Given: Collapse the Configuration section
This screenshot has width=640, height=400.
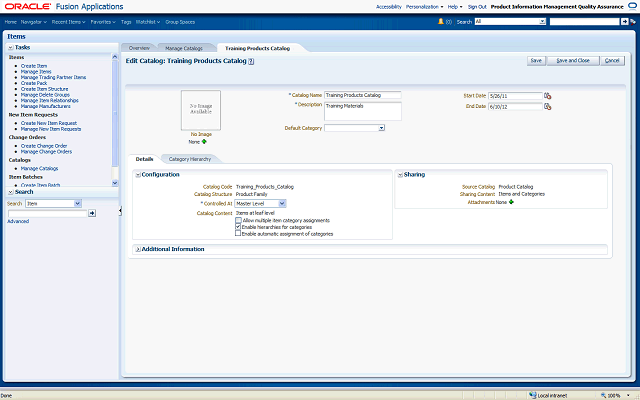Looking at the screenshot, I should point(137,174).
